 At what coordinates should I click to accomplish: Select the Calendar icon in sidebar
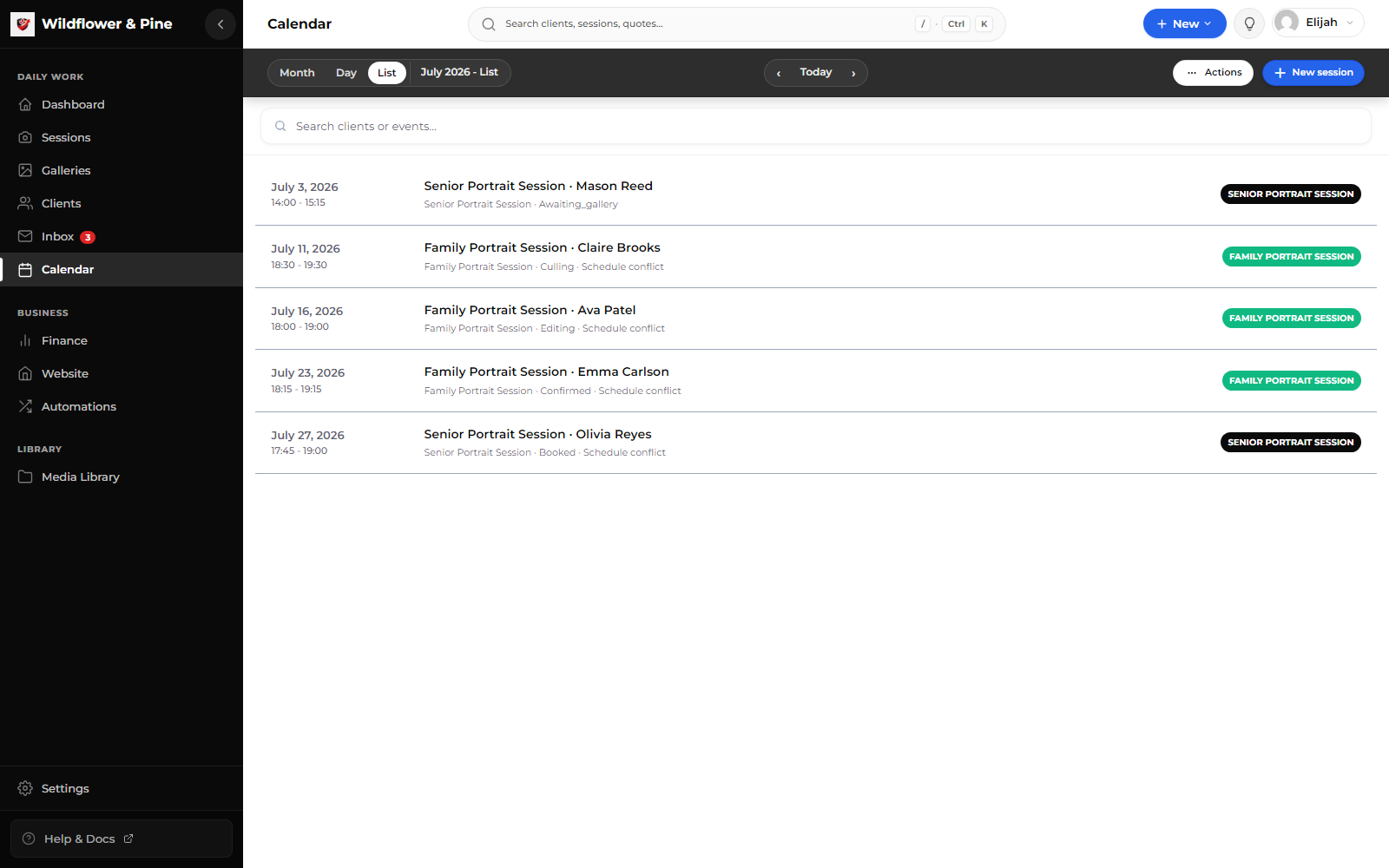[x=25, y=270]
